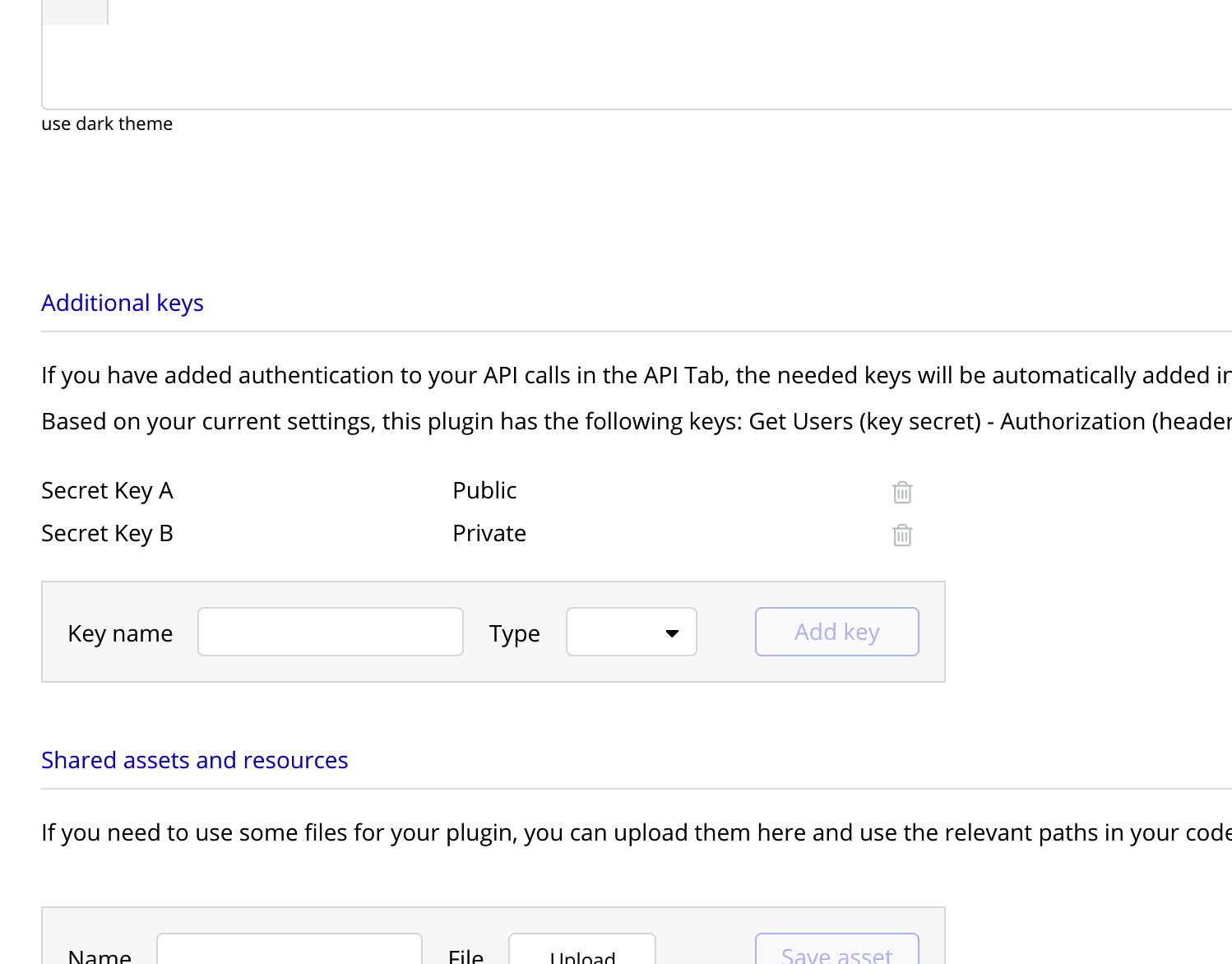Click the Add key button

coord(836,632)
